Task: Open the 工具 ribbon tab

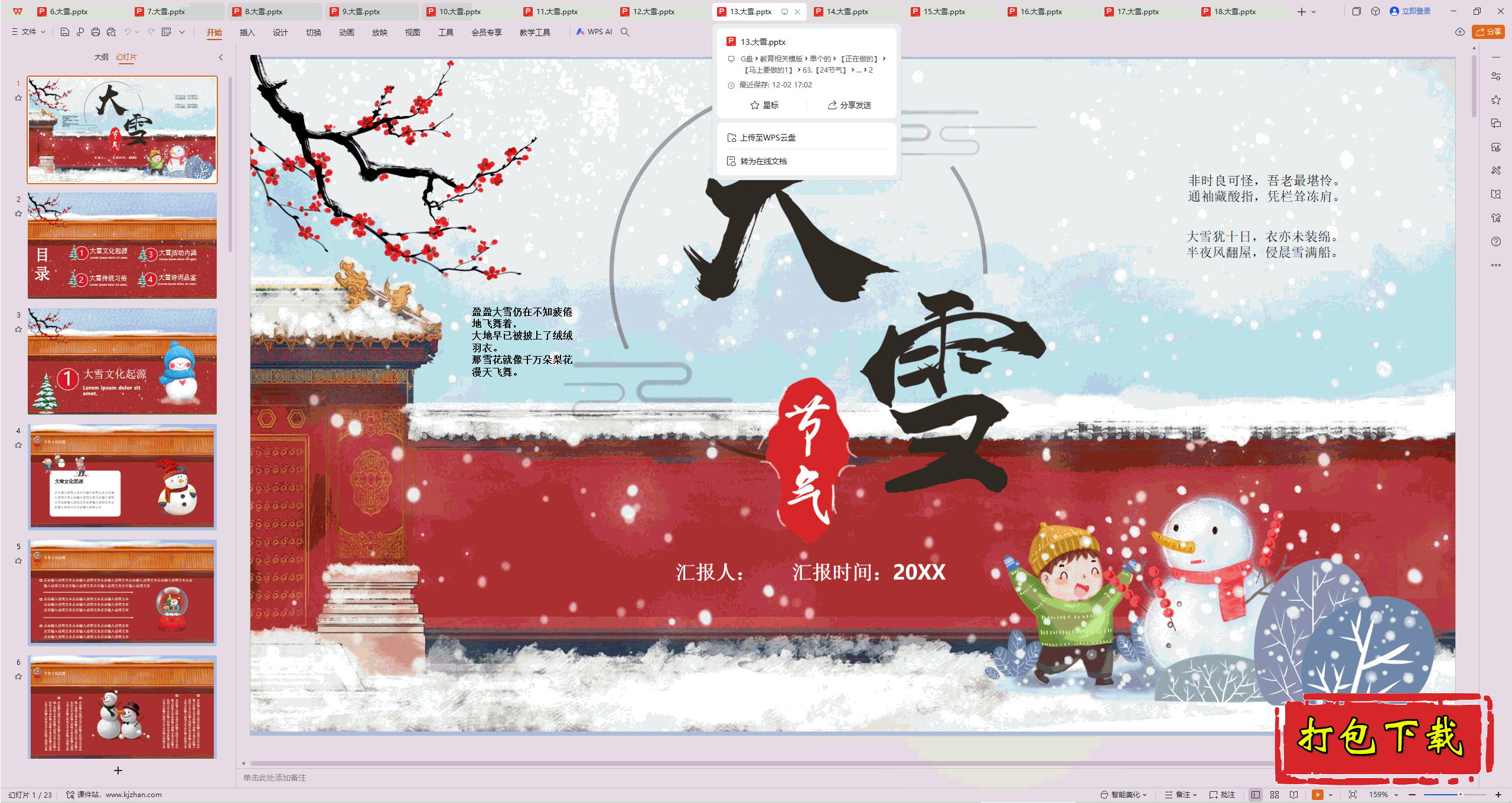Action: 445,32
